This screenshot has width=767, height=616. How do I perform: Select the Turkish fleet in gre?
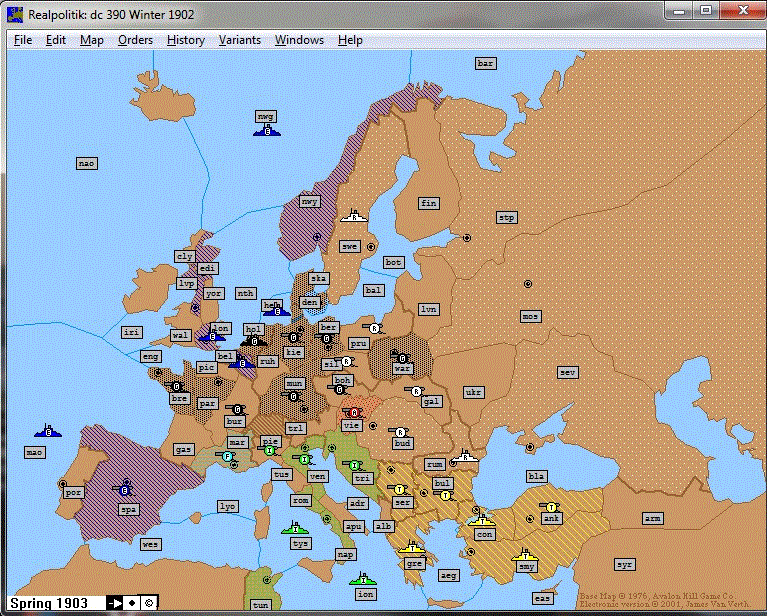412,548
